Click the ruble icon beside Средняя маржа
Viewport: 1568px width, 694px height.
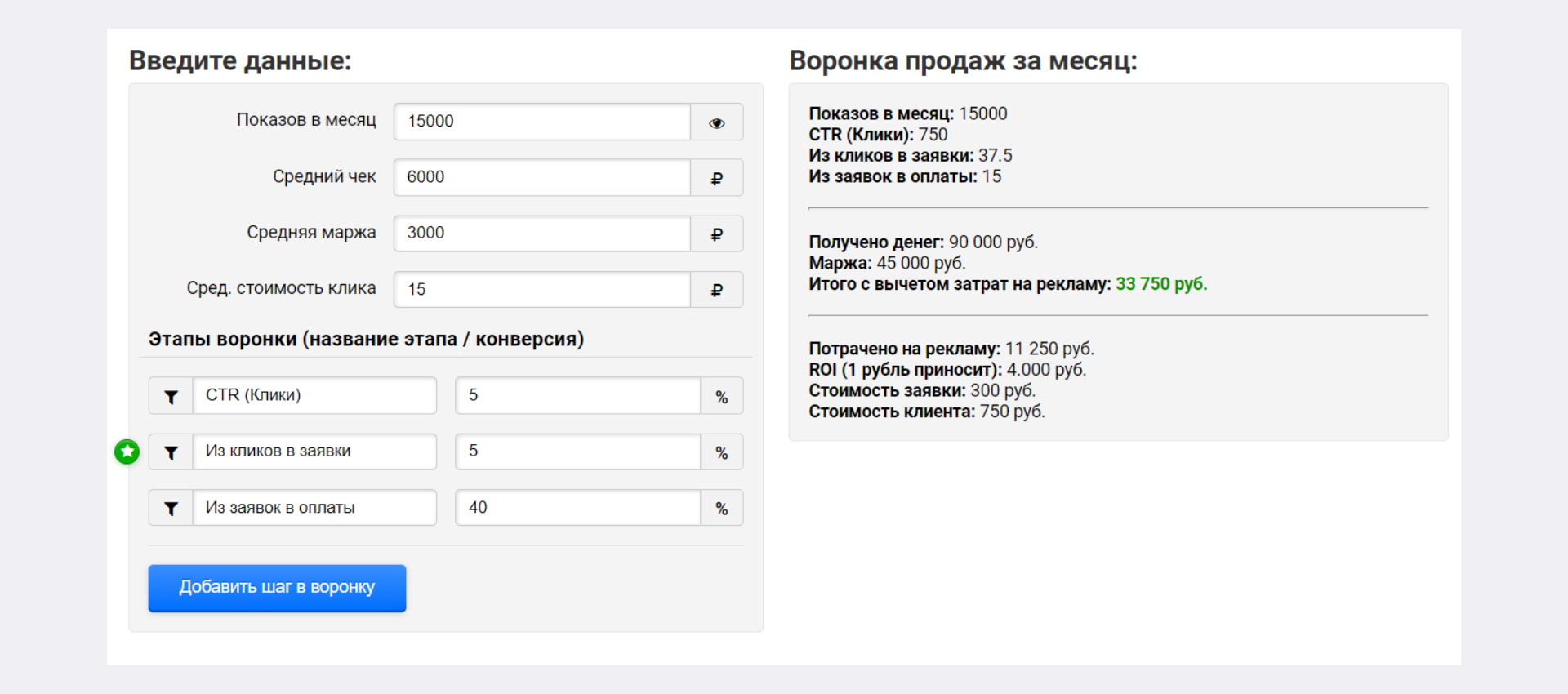[716, 234]
